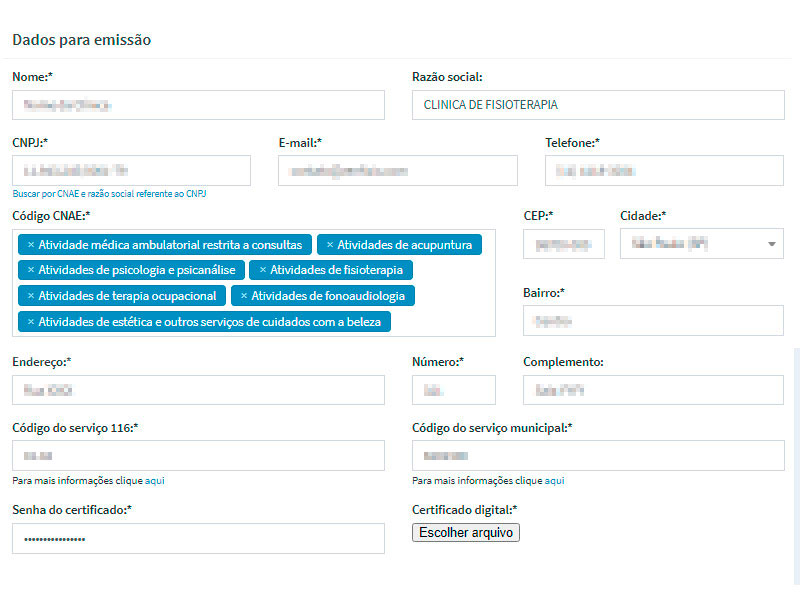Focus the E-mail input field
Screen dimensions: 800x600
tap(397, 171)
